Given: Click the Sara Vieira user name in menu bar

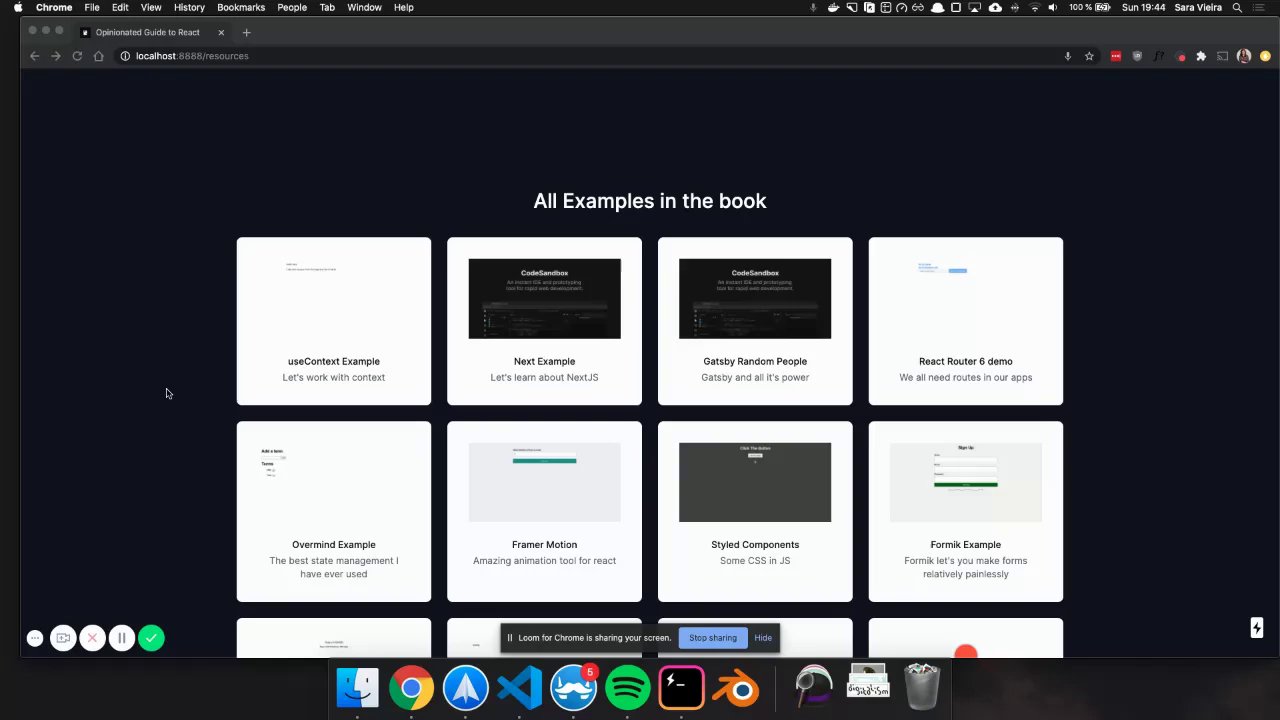Looking at the screenshot, I should [1198, 7].
